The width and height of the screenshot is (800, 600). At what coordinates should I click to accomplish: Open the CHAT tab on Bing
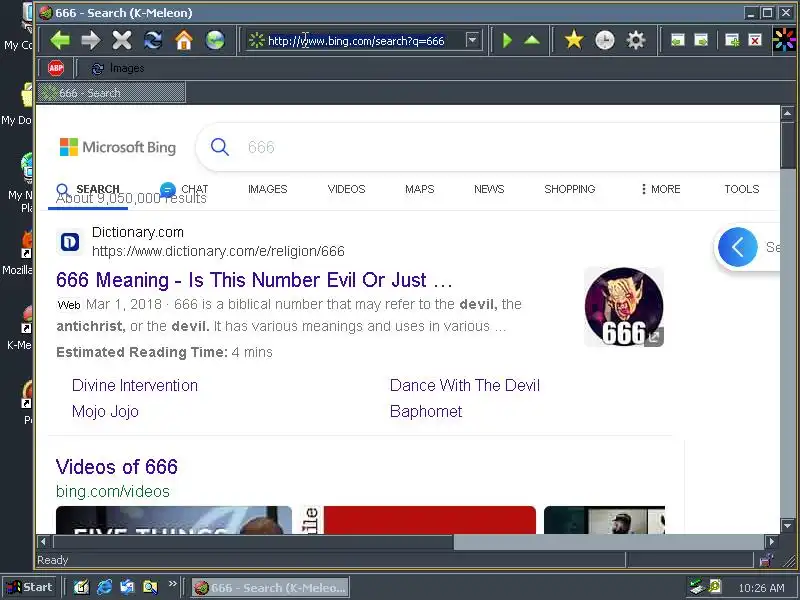(184, 189)
